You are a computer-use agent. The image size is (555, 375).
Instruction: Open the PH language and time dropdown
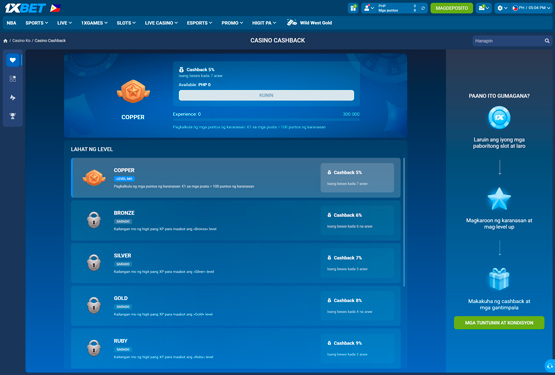pyautogui.click(x=531, y=8)
